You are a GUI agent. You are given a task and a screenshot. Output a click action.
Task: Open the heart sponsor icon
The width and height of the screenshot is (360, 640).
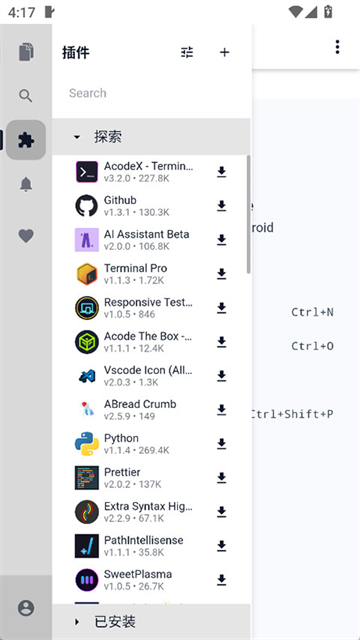click(x=26, y=236)
